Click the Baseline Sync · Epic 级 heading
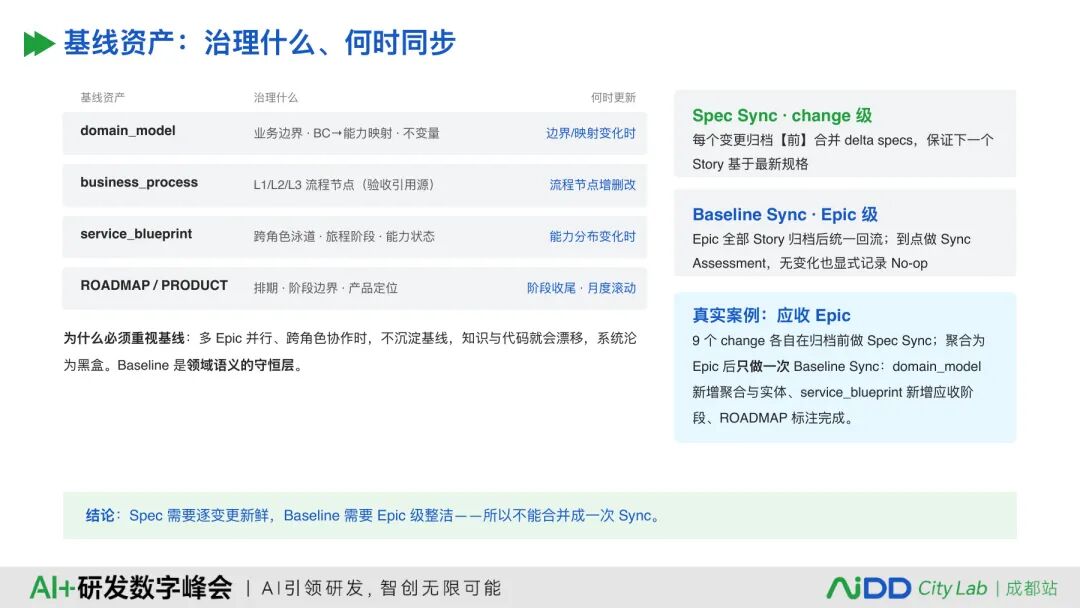The height and width of the screenshot is (608, 1080). (x=785, y=215)
